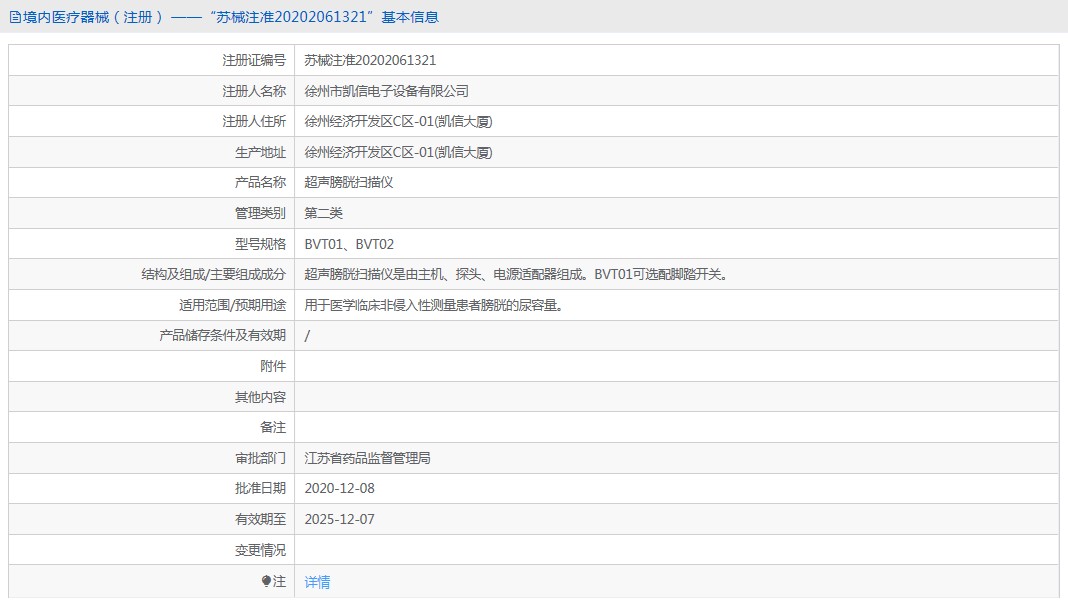Select address value in 注册人住所 row
Image resolution: width=1068 pixels, height=605 pixels.
398,121
